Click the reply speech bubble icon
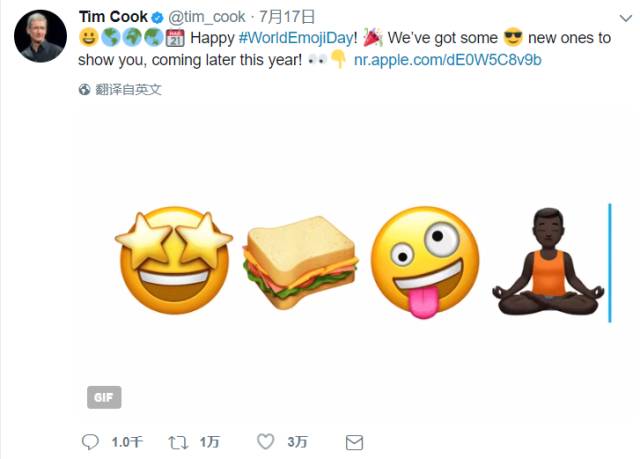Image resolution: width=640 pixels, height=459 pixels. tap(90, 442)
